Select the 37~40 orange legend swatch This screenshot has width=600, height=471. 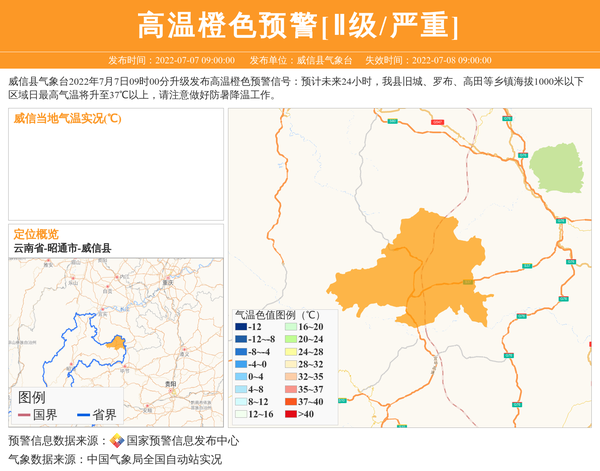290,402
